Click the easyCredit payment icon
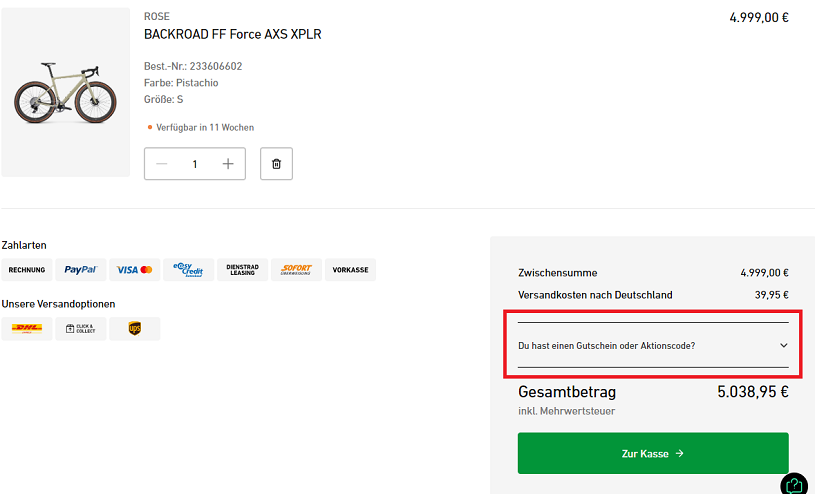The image size is (815, 494). click(x=188, y=270)
